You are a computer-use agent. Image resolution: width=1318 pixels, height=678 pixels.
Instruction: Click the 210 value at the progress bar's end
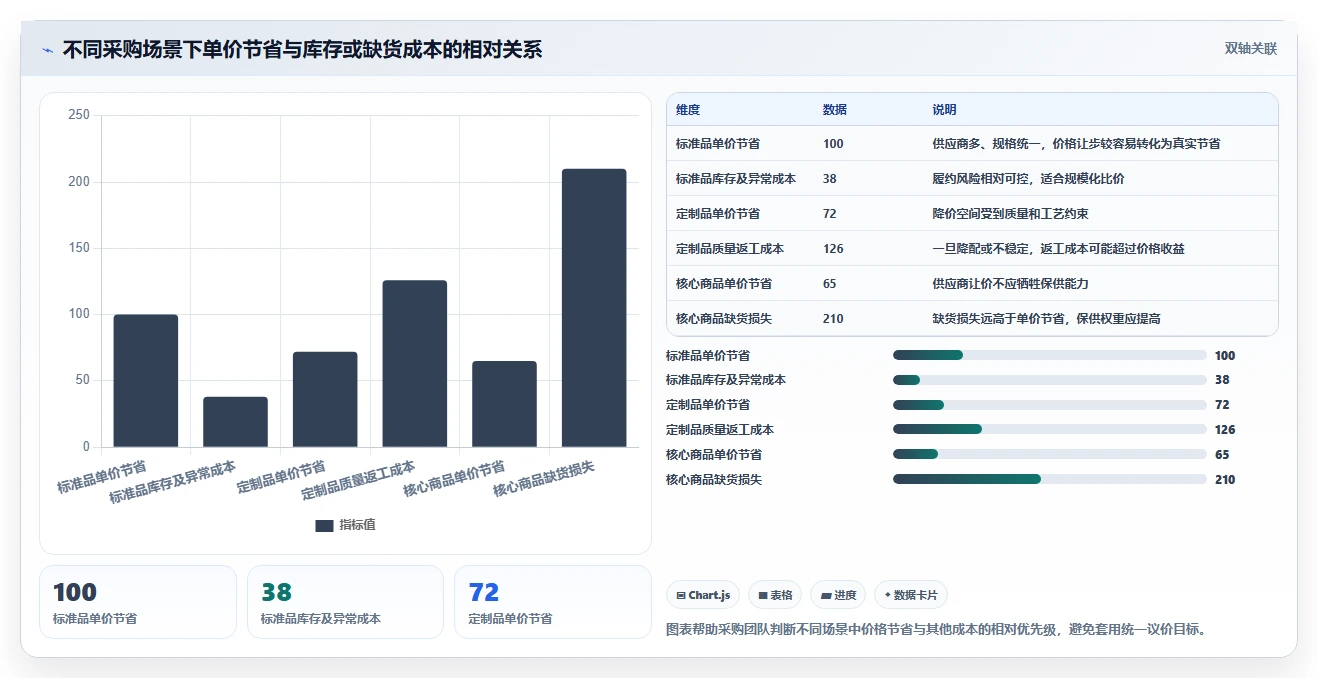tap(1225, 480)
